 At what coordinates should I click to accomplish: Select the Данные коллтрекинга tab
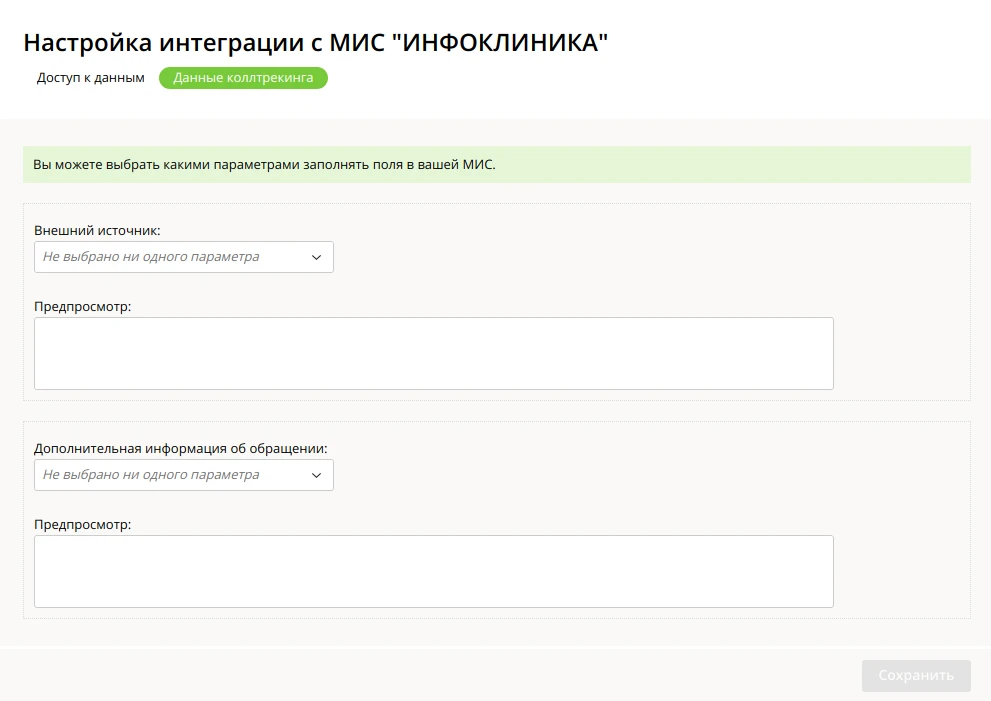coord(243,78)
